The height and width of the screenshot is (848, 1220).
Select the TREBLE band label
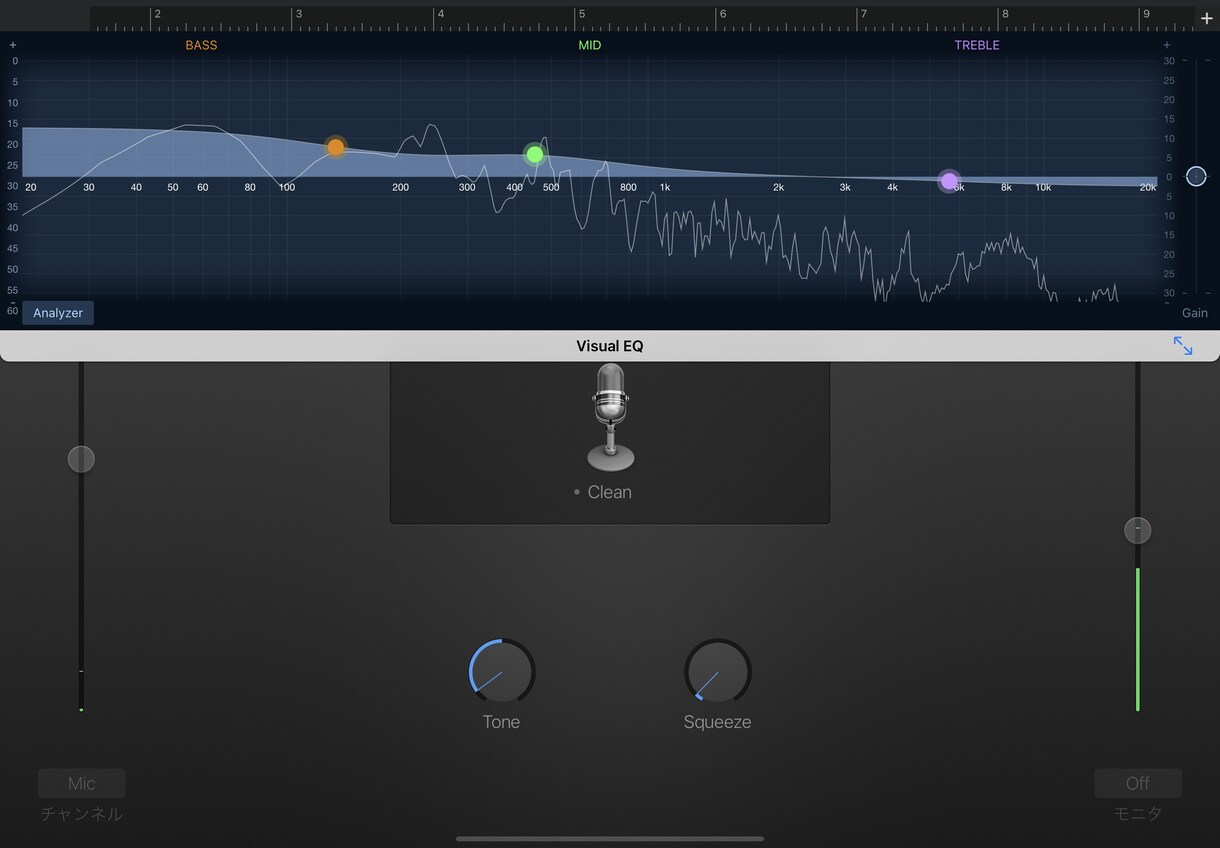pos(977,45)
